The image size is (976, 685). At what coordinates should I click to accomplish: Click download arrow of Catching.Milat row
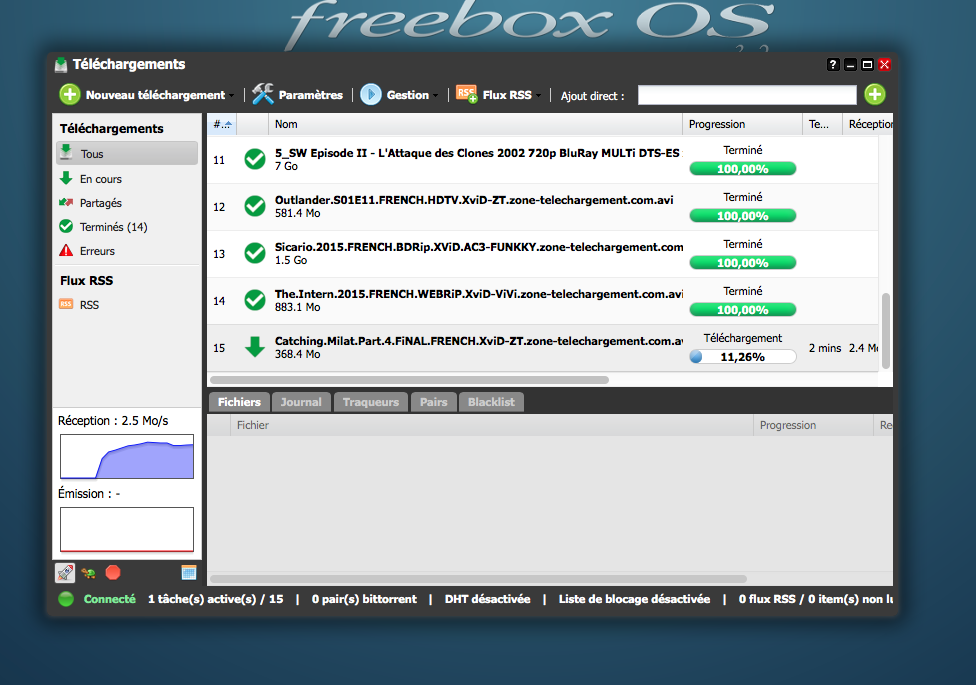pos(255,347)
